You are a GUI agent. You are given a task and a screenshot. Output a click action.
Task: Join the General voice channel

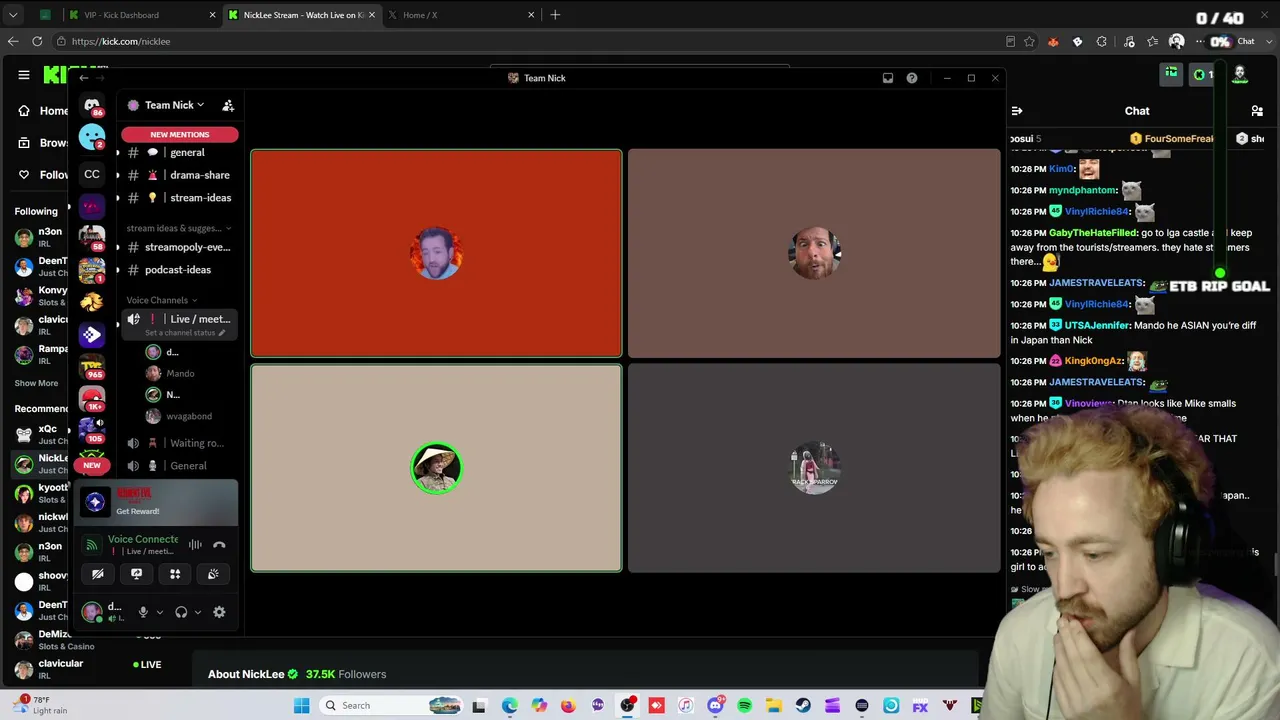pyautogui.click(x=178, y=466)
